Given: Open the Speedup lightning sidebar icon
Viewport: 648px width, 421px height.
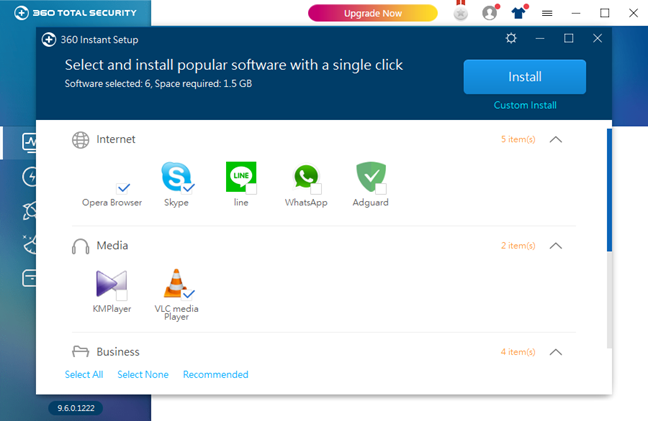Looking at the screenshot, I should [29, 177].
